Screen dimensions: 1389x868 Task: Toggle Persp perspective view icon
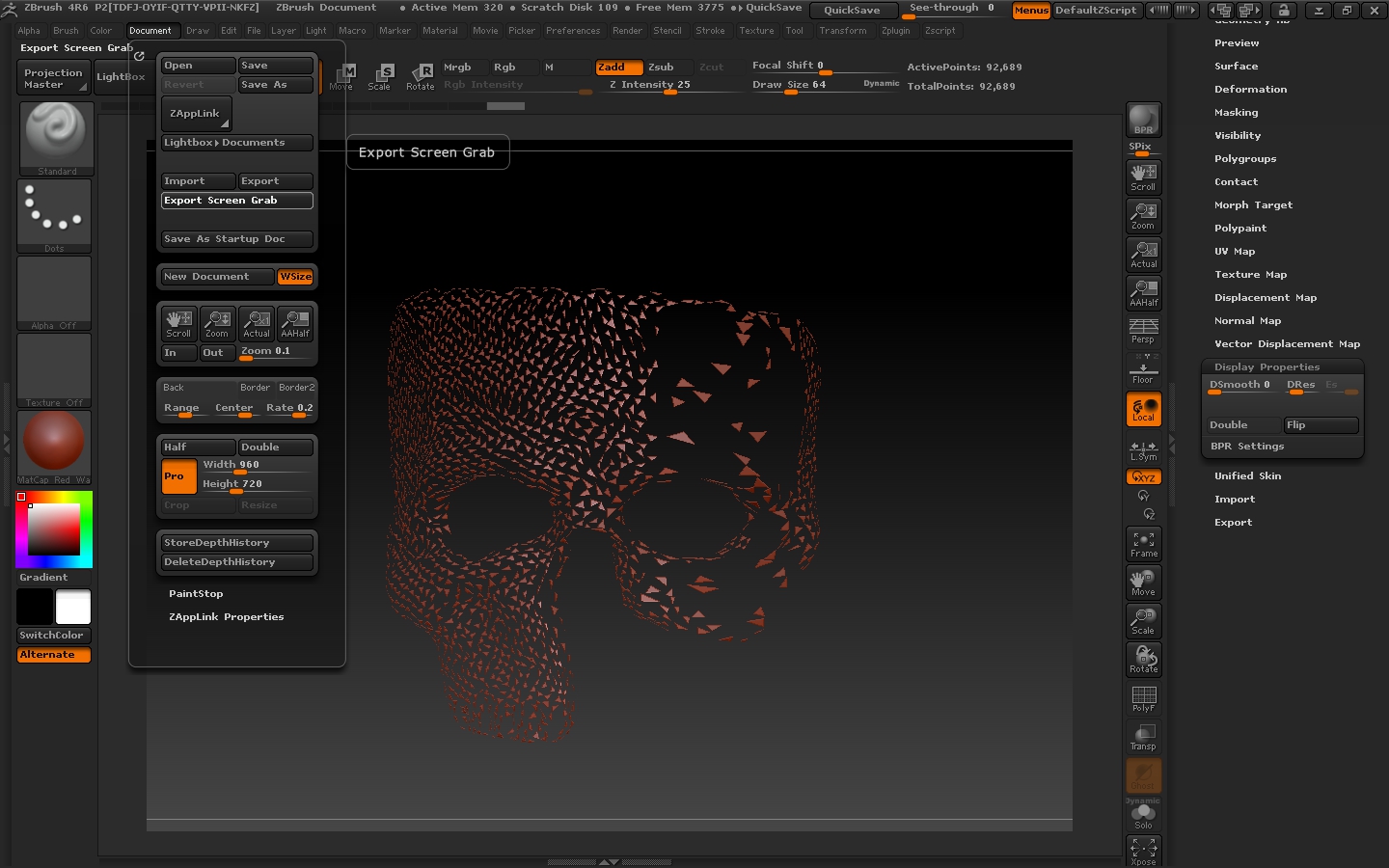[1143, 331]
